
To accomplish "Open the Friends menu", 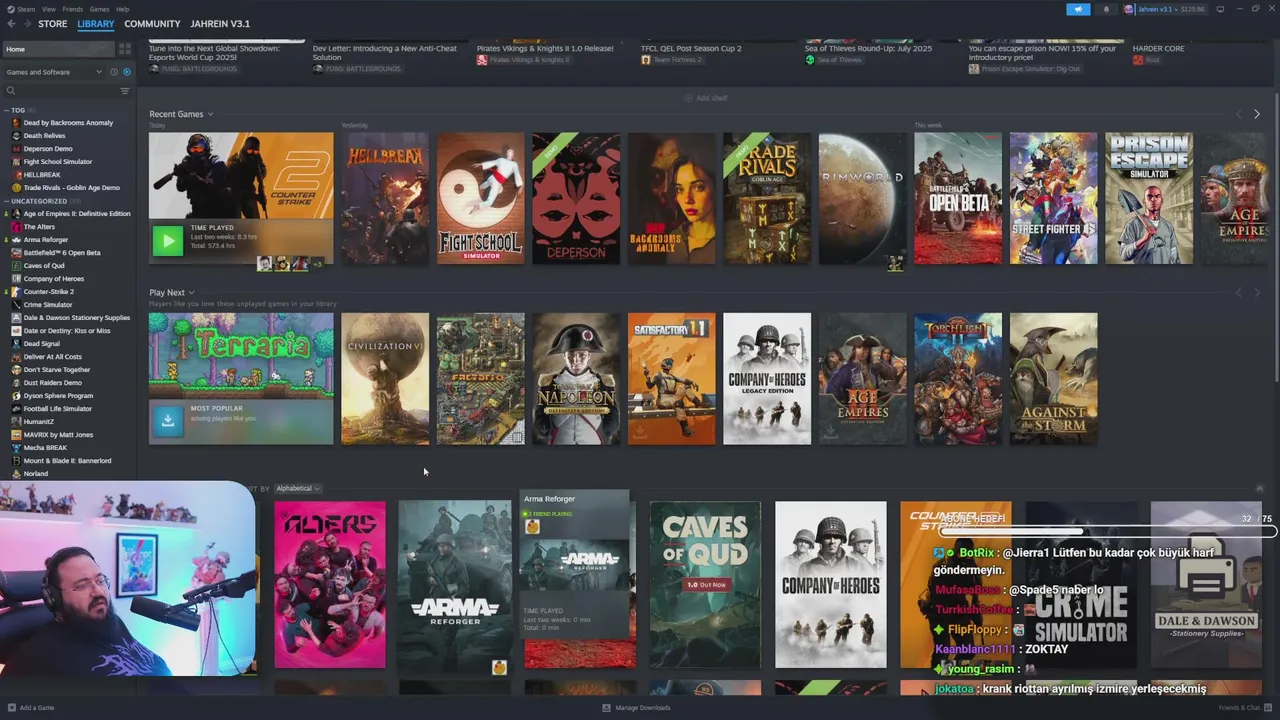I will point(72,9).
